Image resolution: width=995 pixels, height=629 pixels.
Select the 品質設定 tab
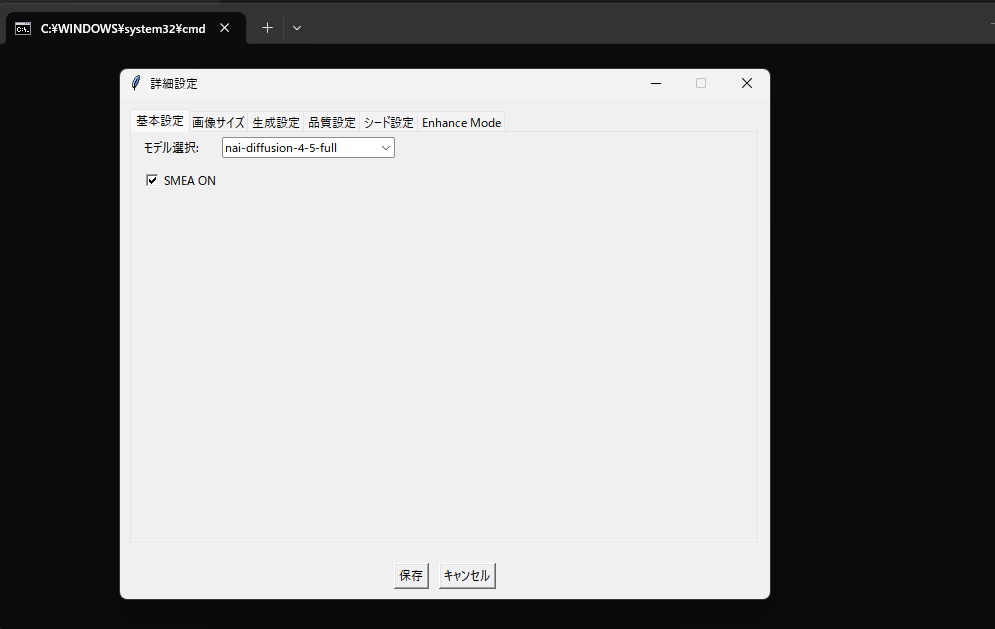point(331,121)
